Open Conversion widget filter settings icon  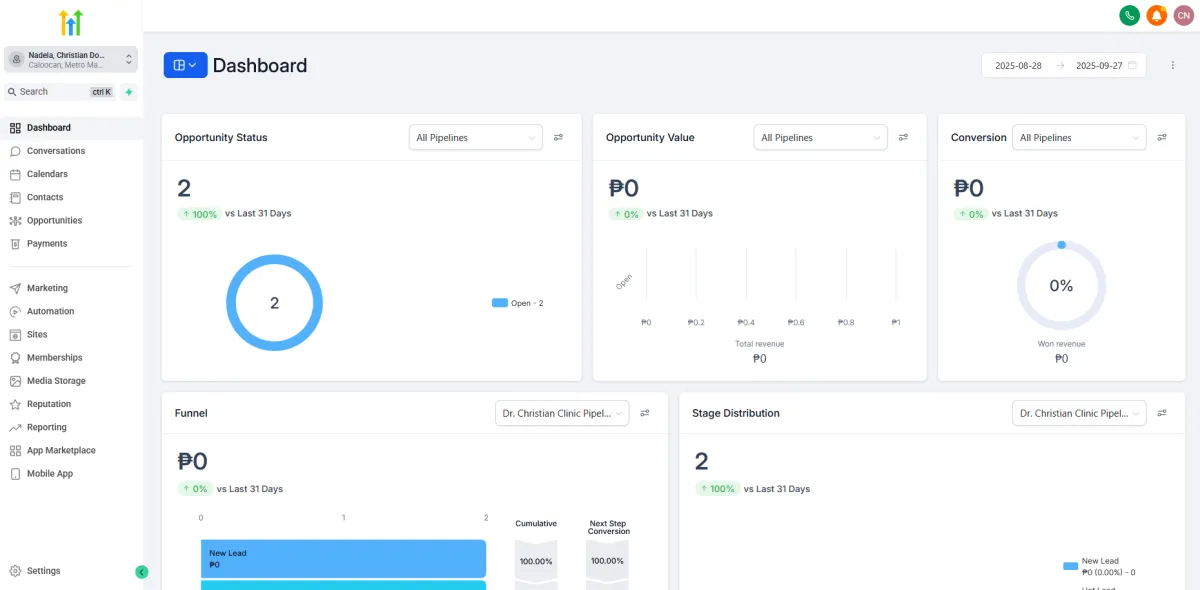[1162, 137]
